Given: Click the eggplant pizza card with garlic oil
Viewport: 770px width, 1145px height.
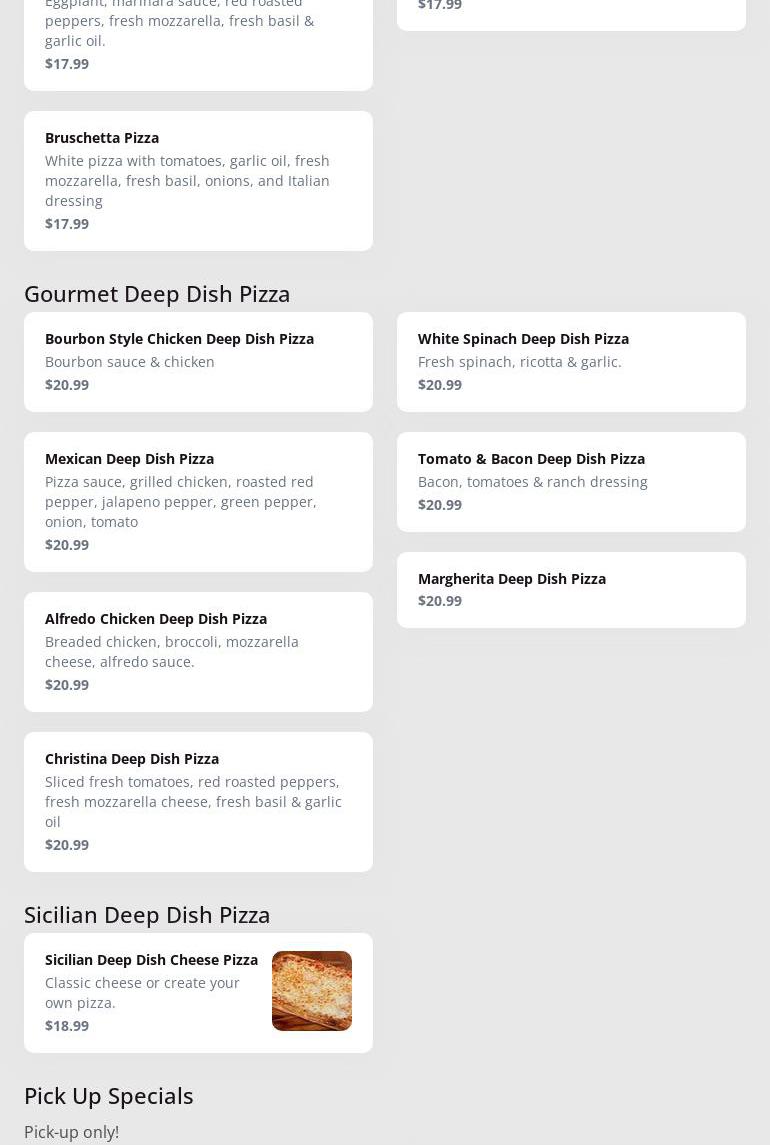Looking at the screenshot, I should click(198, 40).
